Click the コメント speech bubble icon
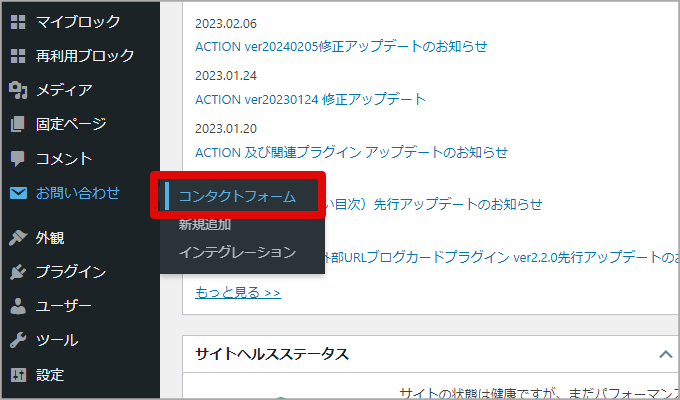The image size is (680, 400). point(18,159)
